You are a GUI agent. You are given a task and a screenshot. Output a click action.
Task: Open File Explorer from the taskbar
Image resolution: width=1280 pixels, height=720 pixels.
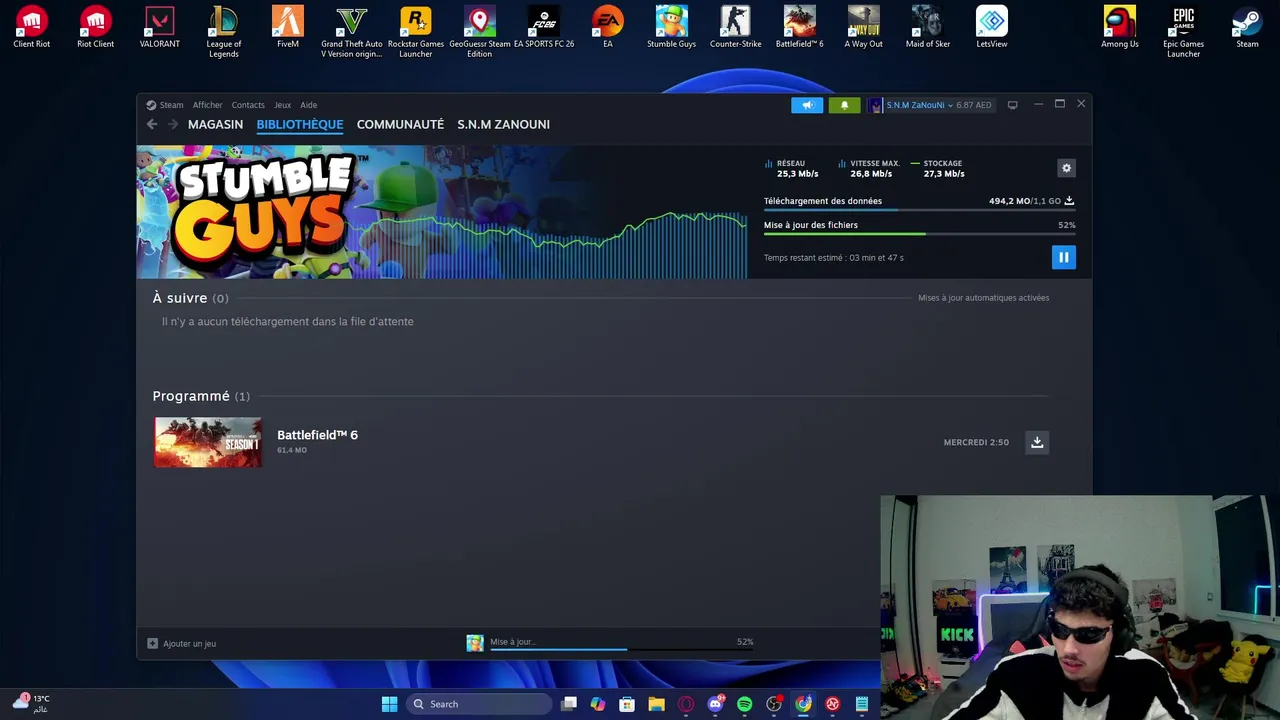[656, 704]
